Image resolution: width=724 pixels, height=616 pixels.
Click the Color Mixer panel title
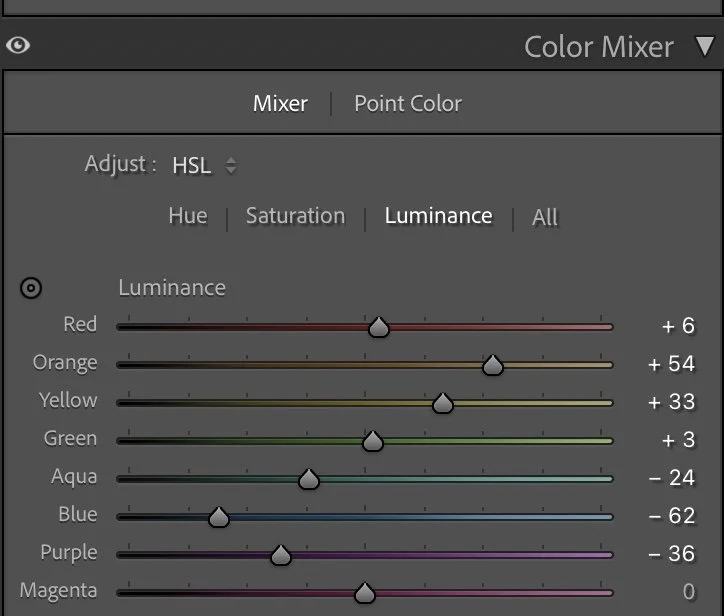(x=599, y=47)
